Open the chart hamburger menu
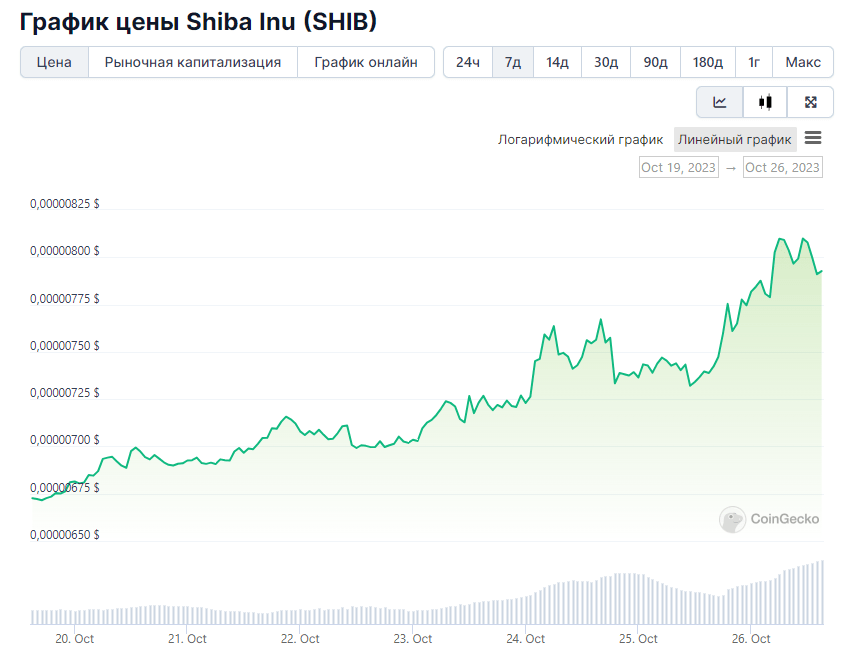 click(x=813, y=138)
